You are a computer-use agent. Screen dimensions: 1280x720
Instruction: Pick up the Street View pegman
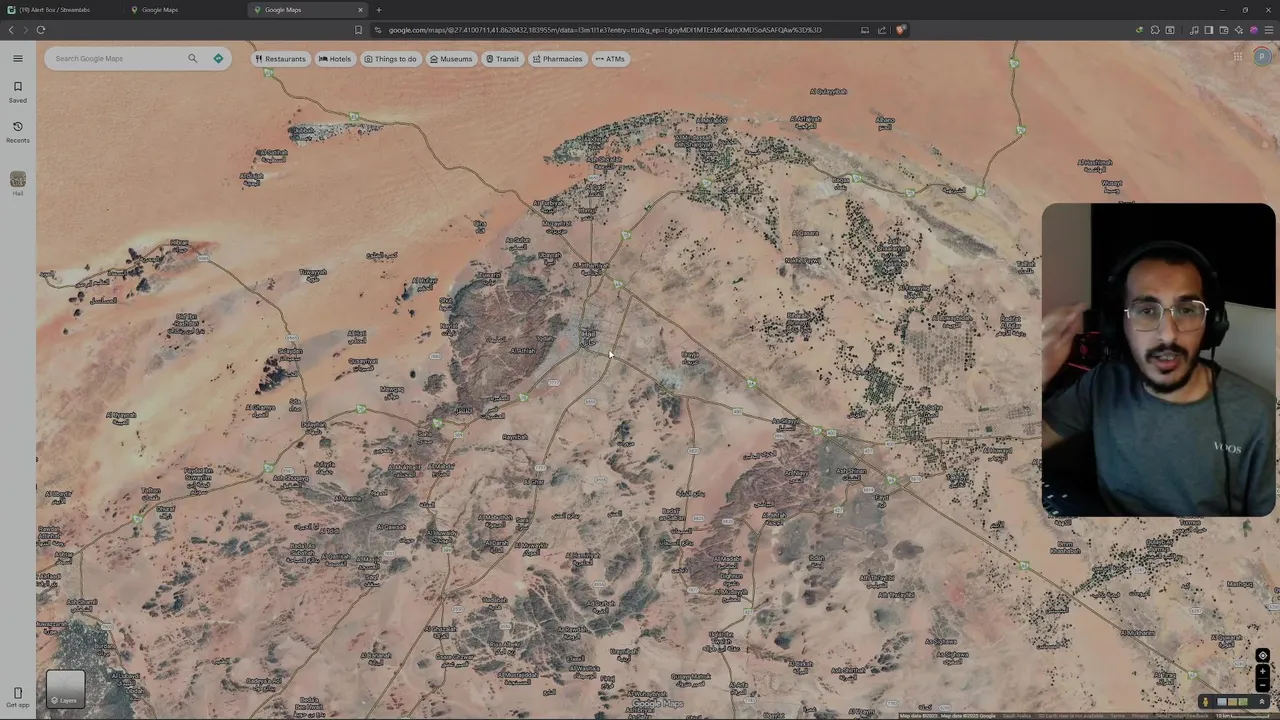[1206, 702]
